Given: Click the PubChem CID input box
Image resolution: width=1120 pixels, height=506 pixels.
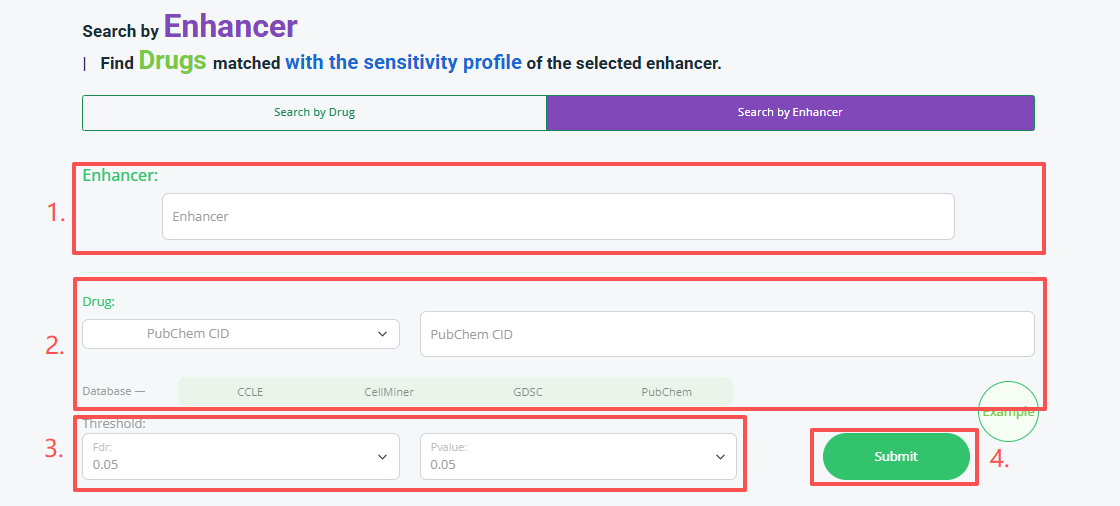Looking at the screenshot, I should click(x=727, y=334).
